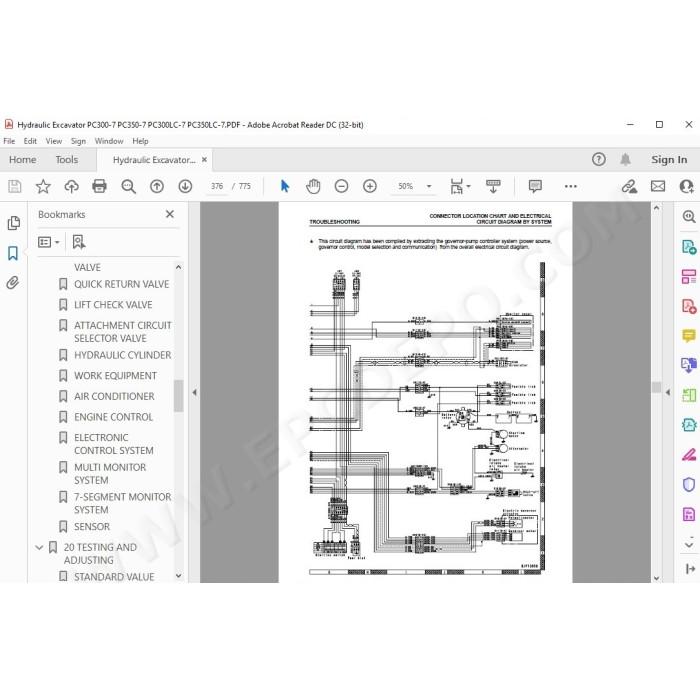Open the right-pane search zoom tool
The height and width of the screenshot is (700, 700).
689,217
